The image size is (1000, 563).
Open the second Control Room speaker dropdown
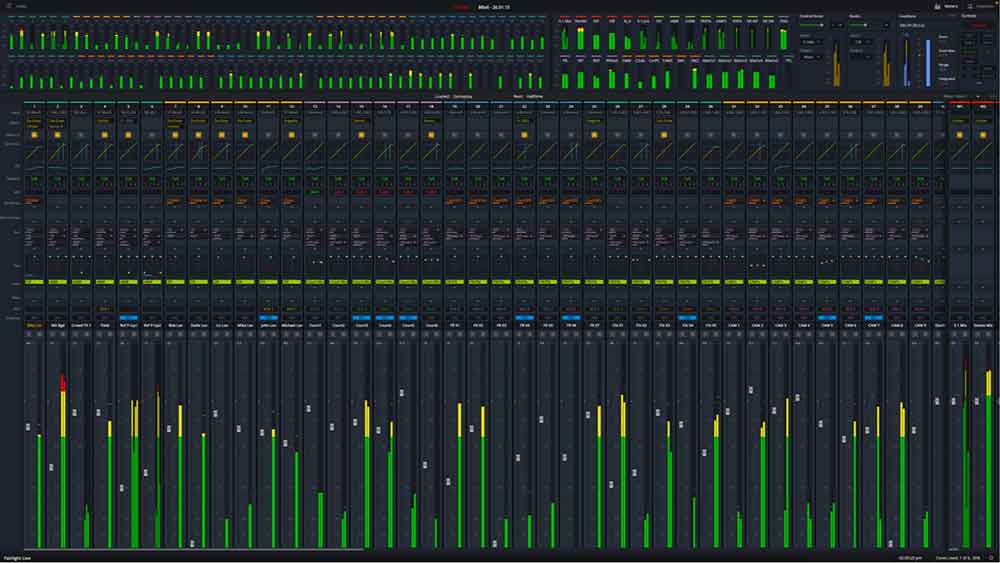pyautogui.click(x=811, y=57)
